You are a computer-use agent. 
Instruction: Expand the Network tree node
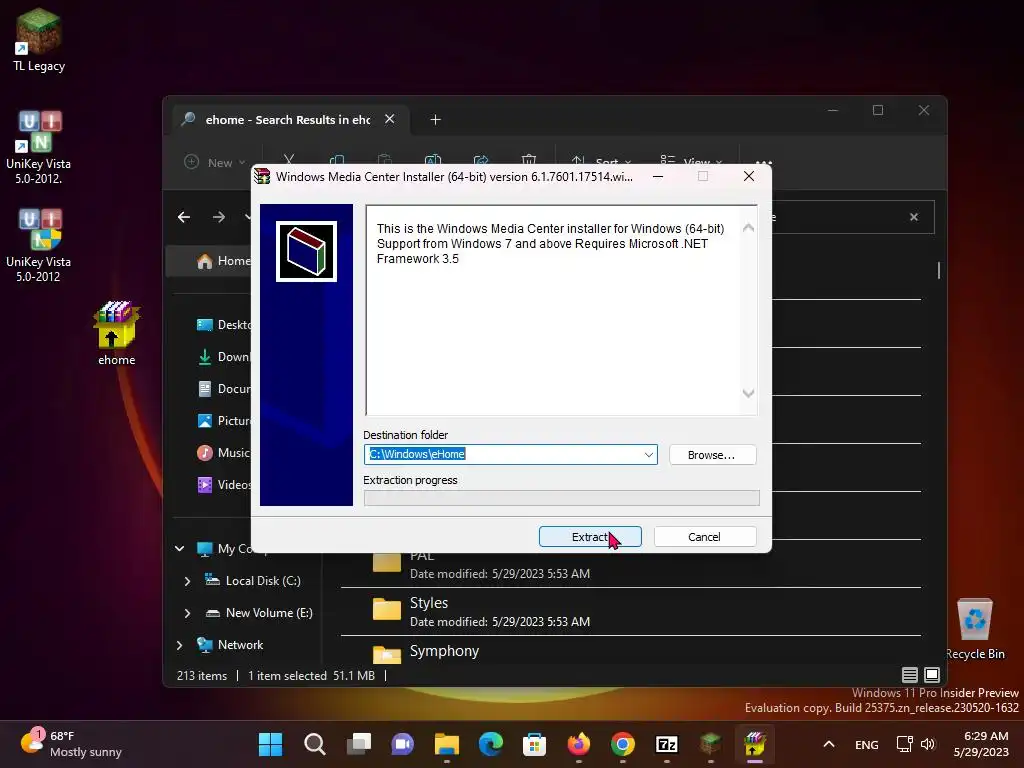(x=180, y=645)
